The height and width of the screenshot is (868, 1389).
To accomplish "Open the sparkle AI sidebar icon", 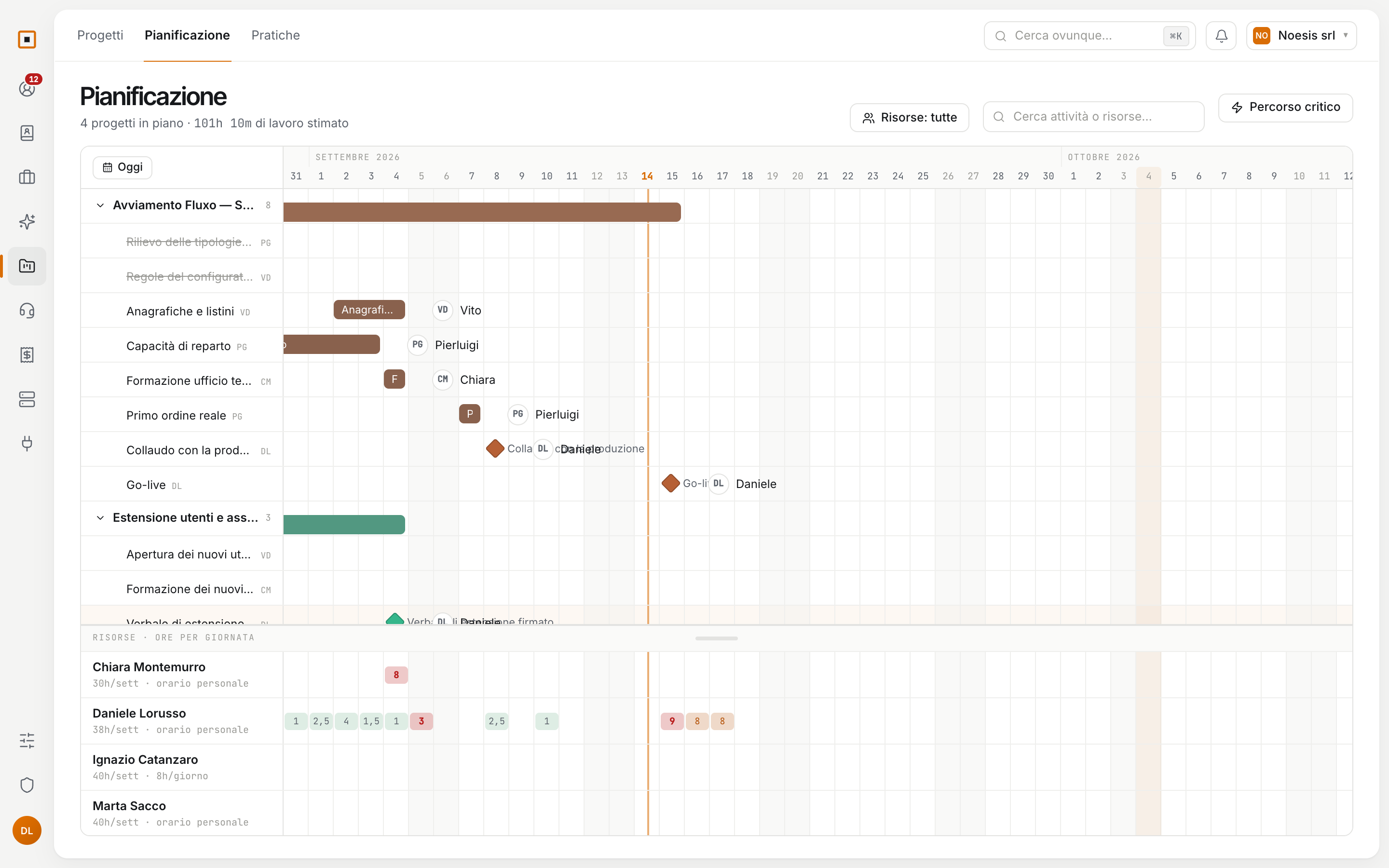I will [27, 222].
